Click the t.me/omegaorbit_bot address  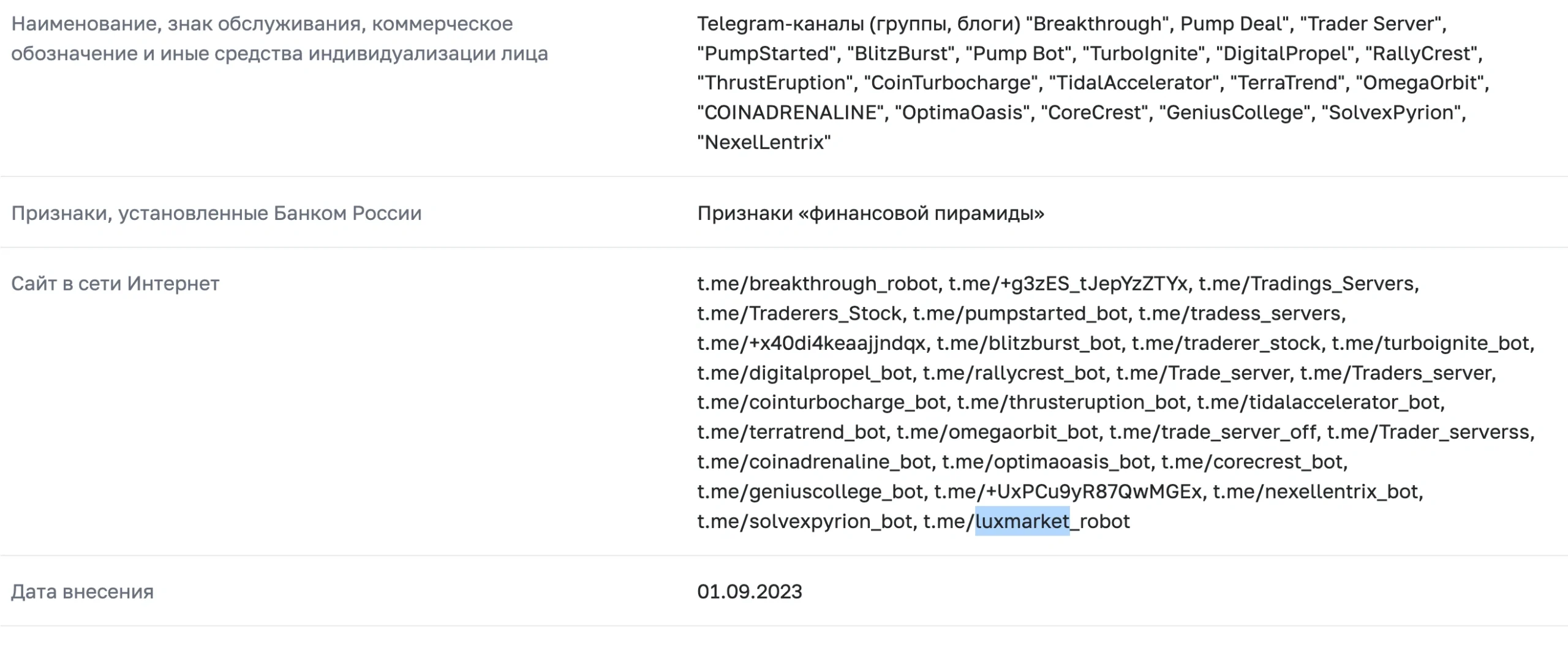coord(997,433)
